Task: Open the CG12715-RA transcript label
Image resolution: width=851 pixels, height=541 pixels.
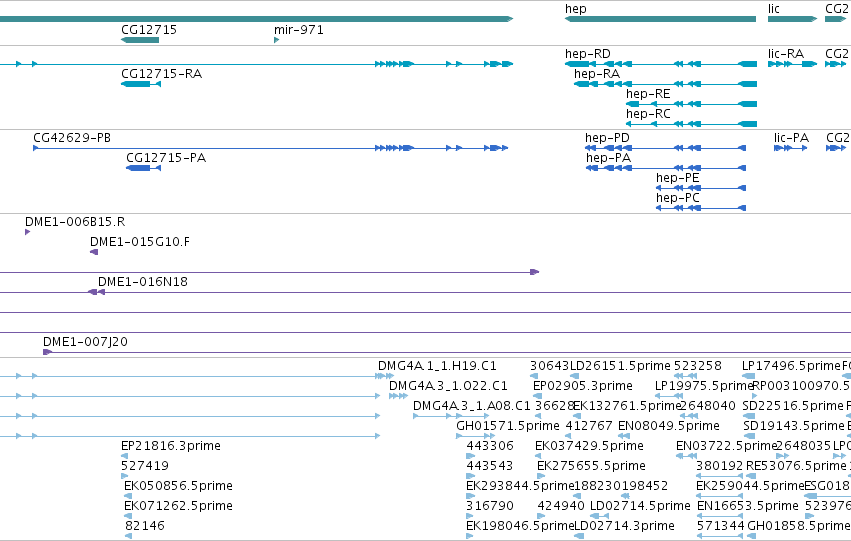Action: pos(161,74)
